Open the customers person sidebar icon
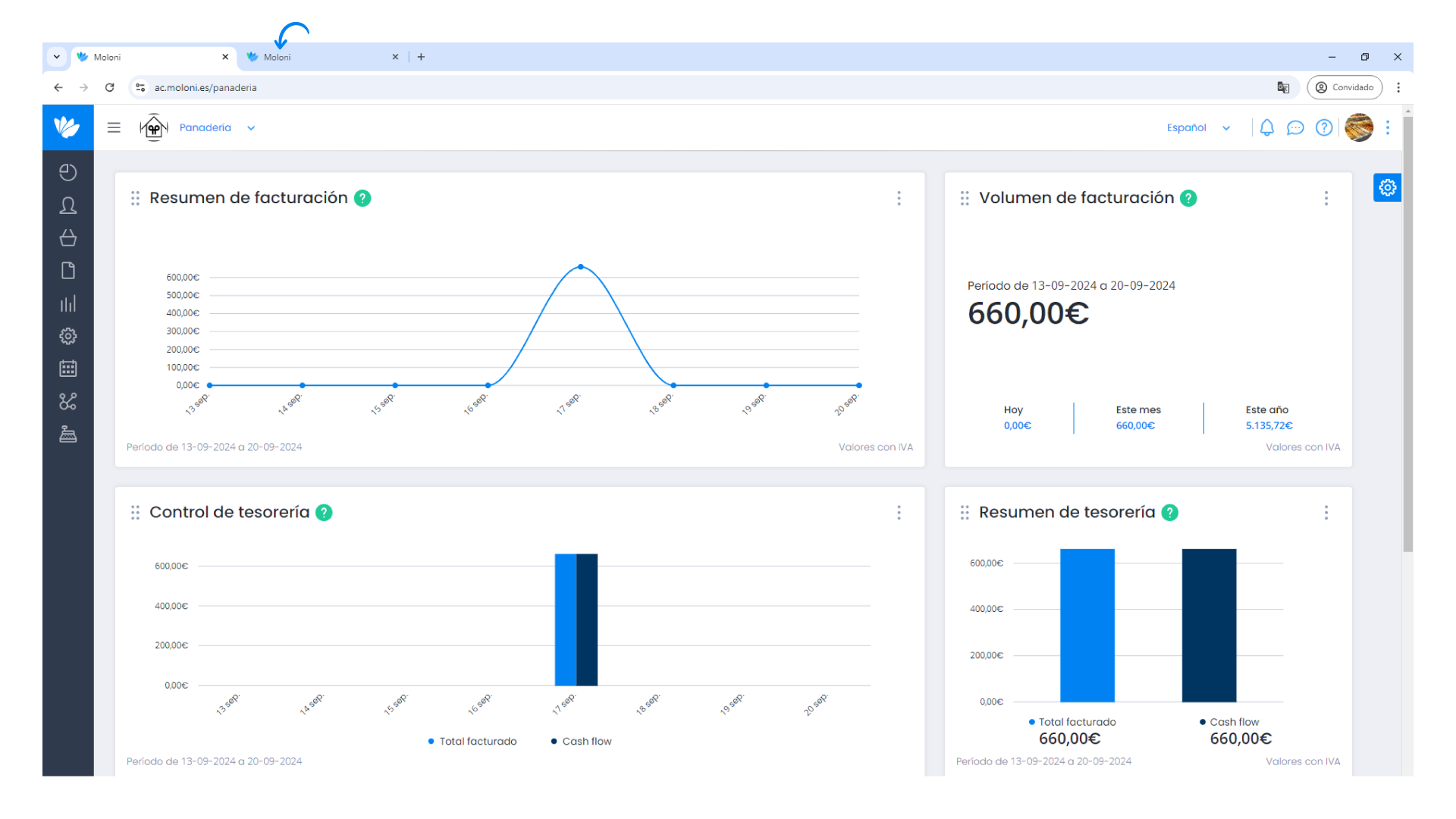Viewport: 1456px width, 819px height. 68,206
